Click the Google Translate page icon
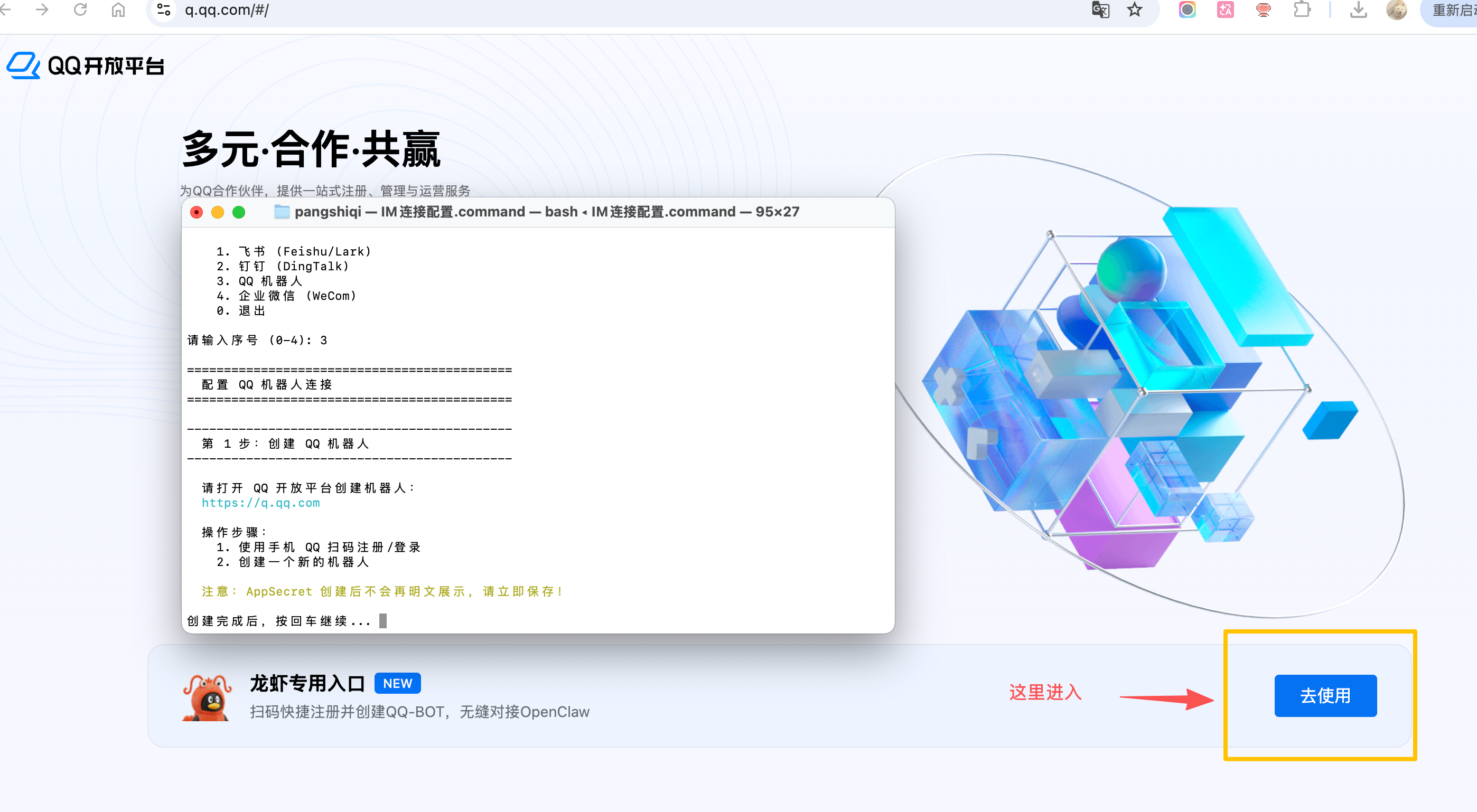Viewport: 1477px width, 812px height. pyautogui.click(x=1100, y=10)
